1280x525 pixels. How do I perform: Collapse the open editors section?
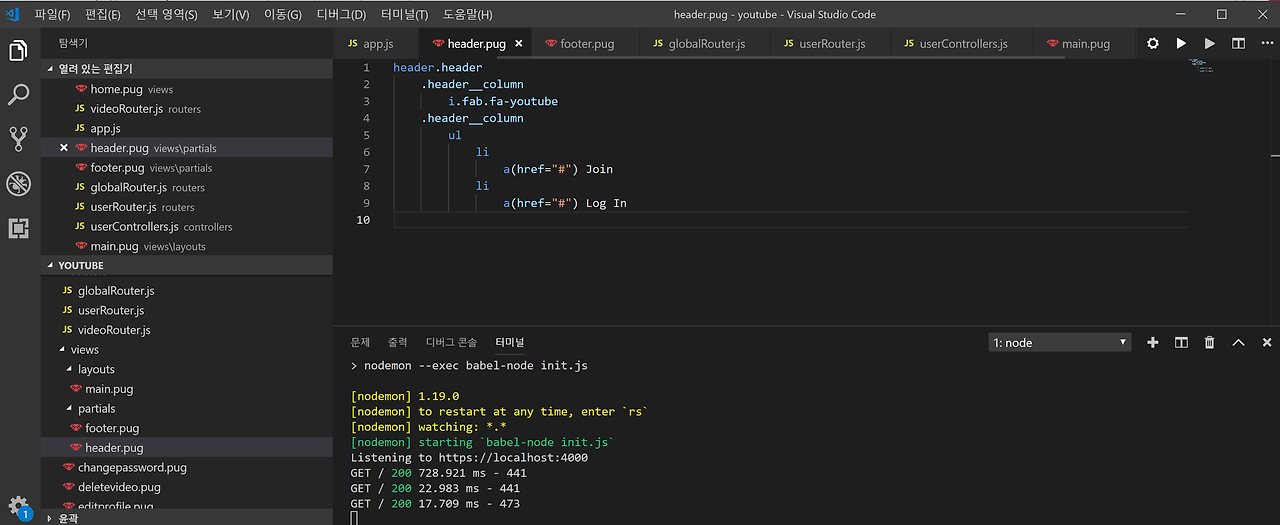(x=187, y=69)
